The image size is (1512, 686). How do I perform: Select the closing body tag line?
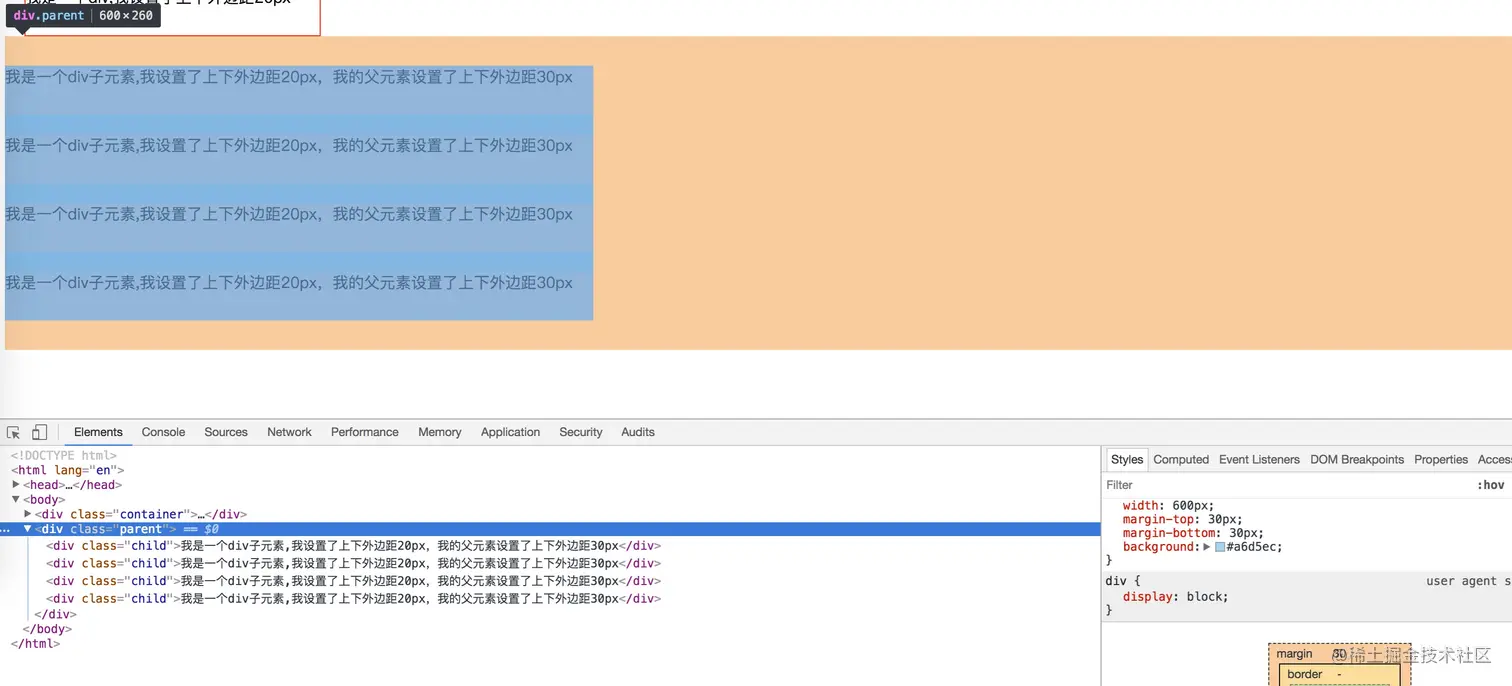[47, 629]
